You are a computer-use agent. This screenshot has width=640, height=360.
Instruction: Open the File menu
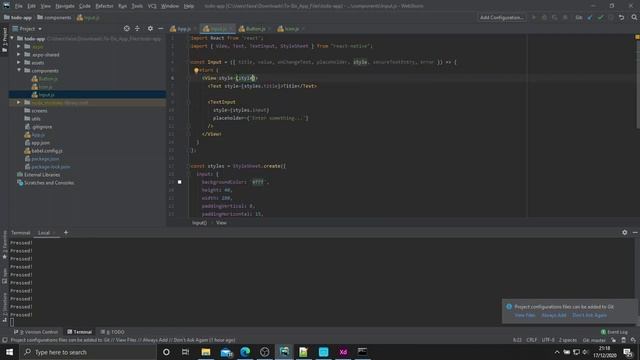click(19, 6)
